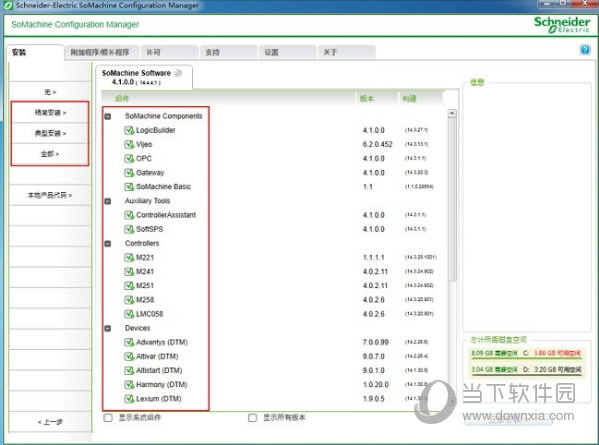Screen dimensions: 599x445
Task: Uncheck the Harmony (DTM) device
Action: [x=129, y=385]
